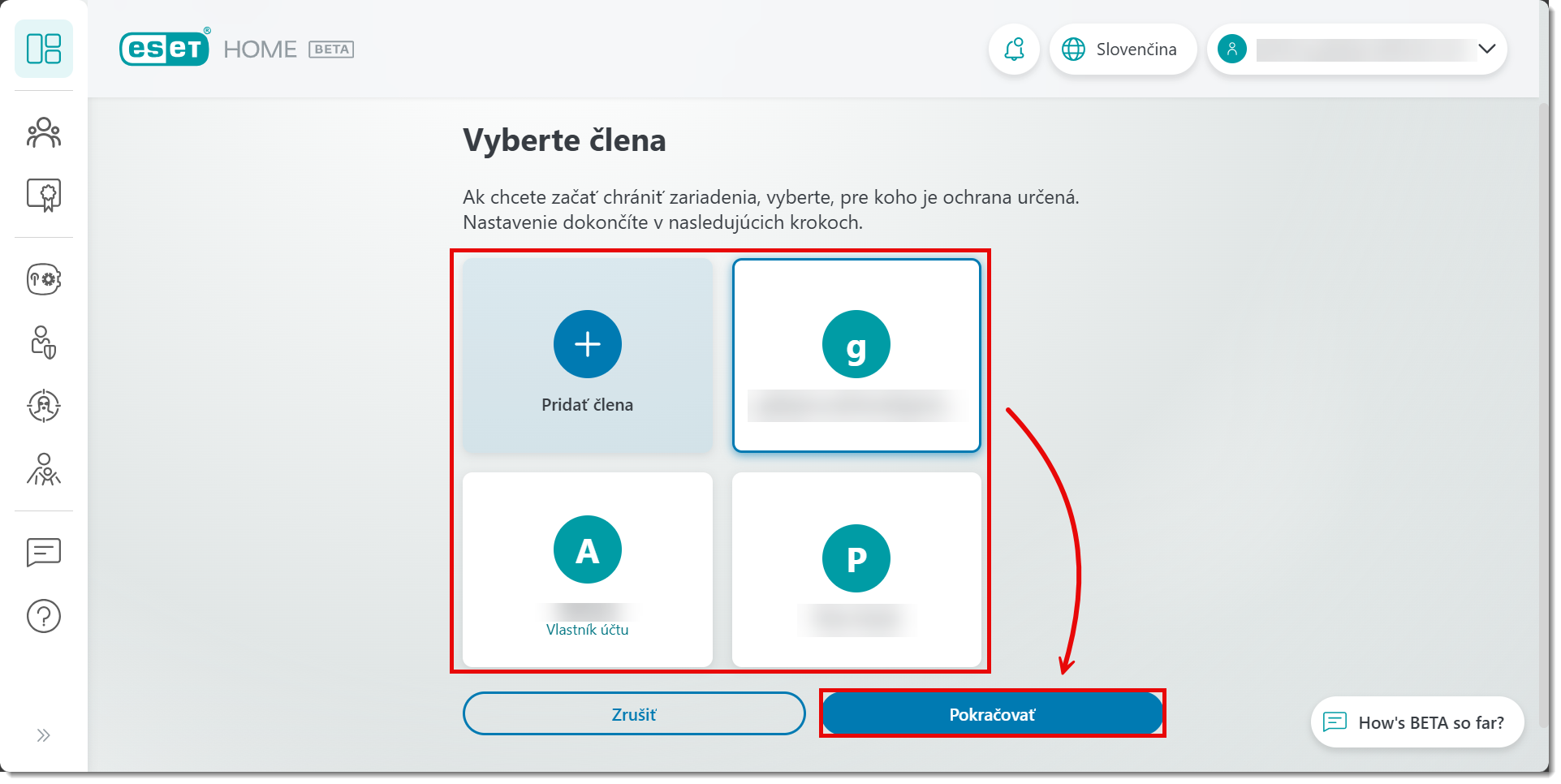Open the help question mark icon
This screenshot has height=784, width=1561.
pos(44,616)
